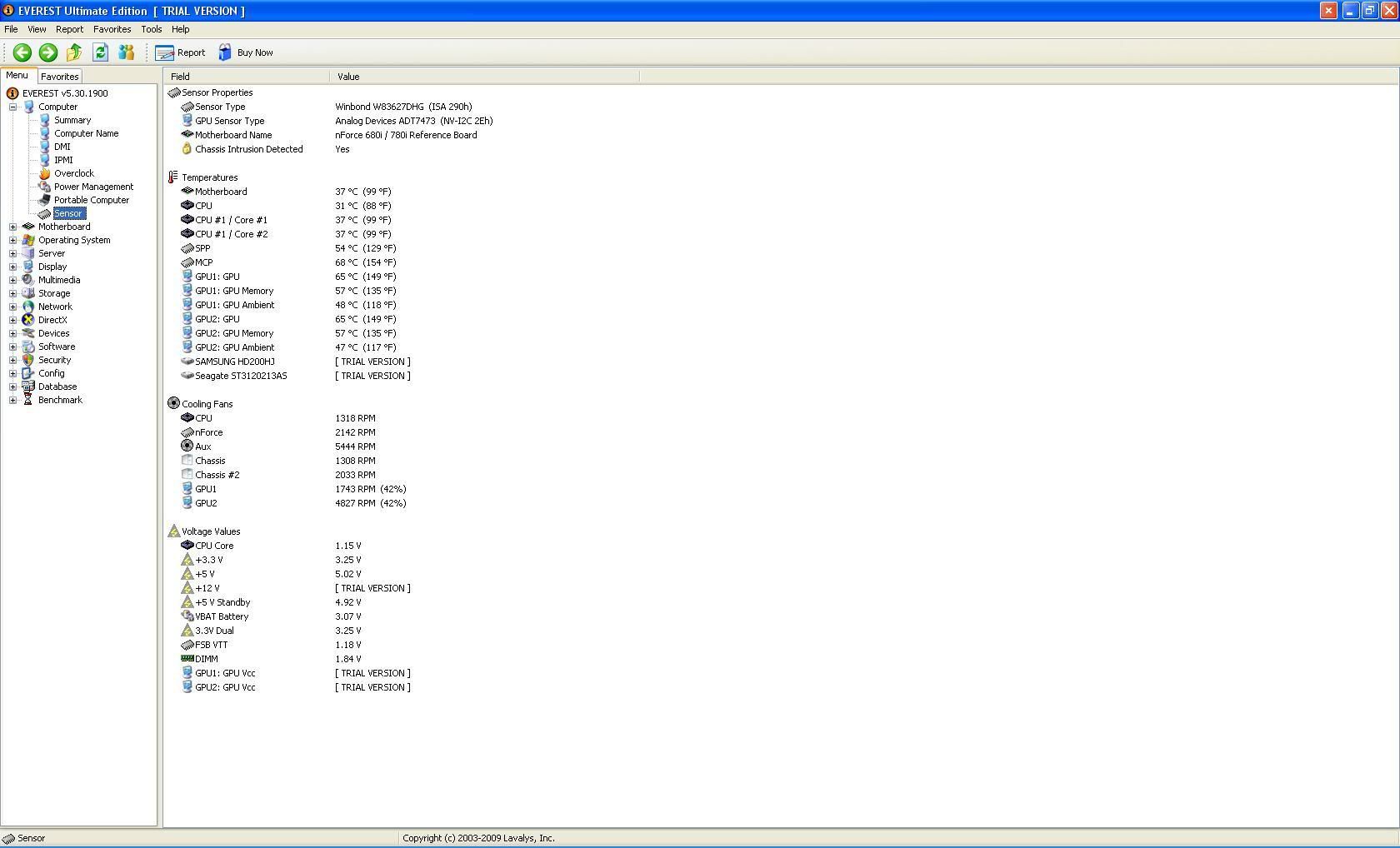1400x848 pixels.
Task: Select the VBAT Battery voltage row
Action: coord(272,616)
